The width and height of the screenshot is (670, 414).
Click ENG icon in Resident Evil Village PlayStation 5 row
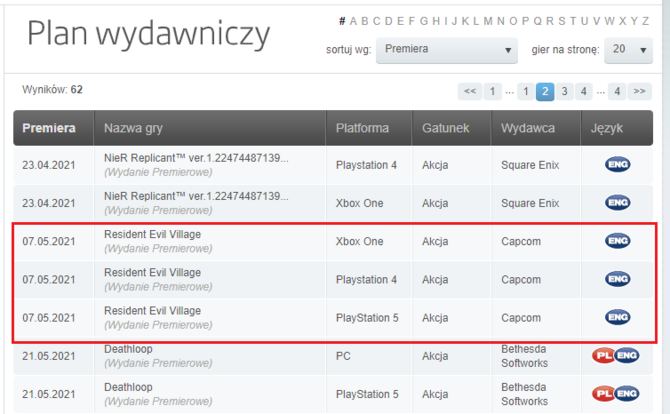(x=617, y=317)
